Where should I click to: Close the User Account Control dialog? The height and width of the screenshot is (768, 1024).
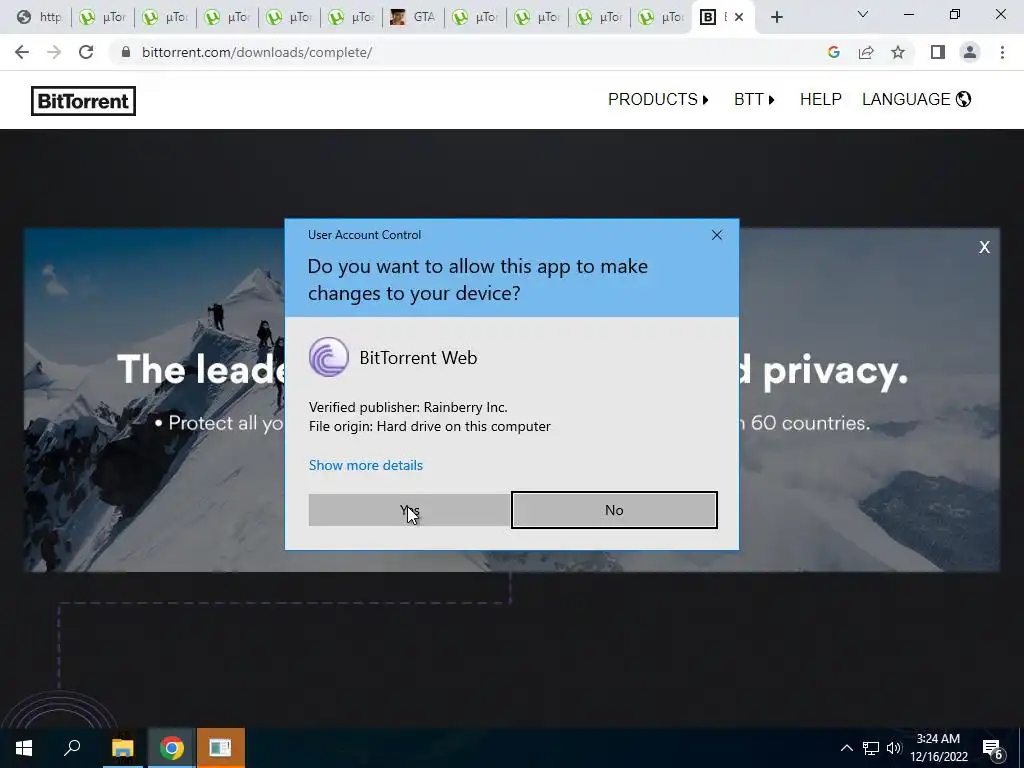(716, 235)
